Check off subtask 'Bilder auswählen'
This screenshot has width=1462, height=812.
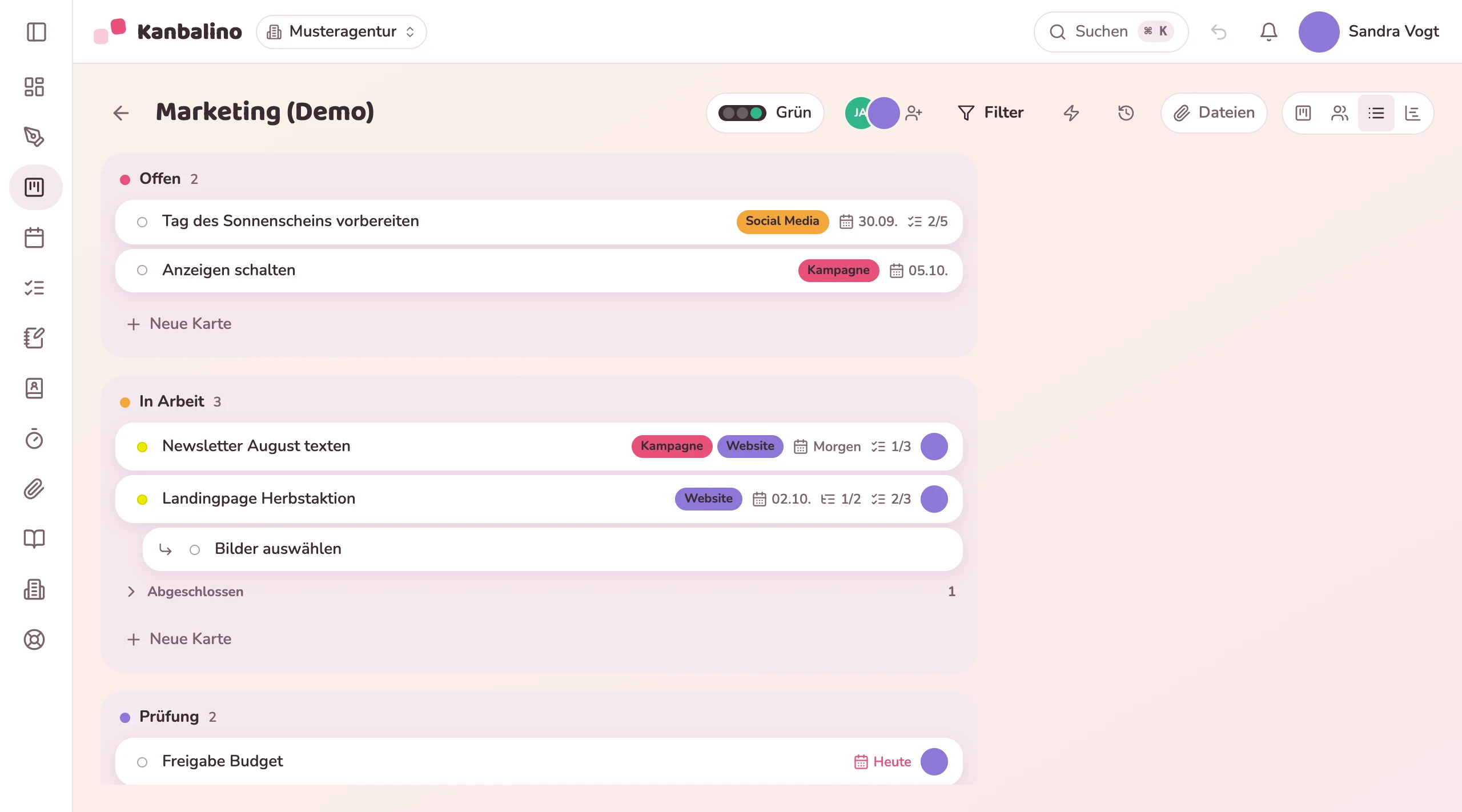195,550
